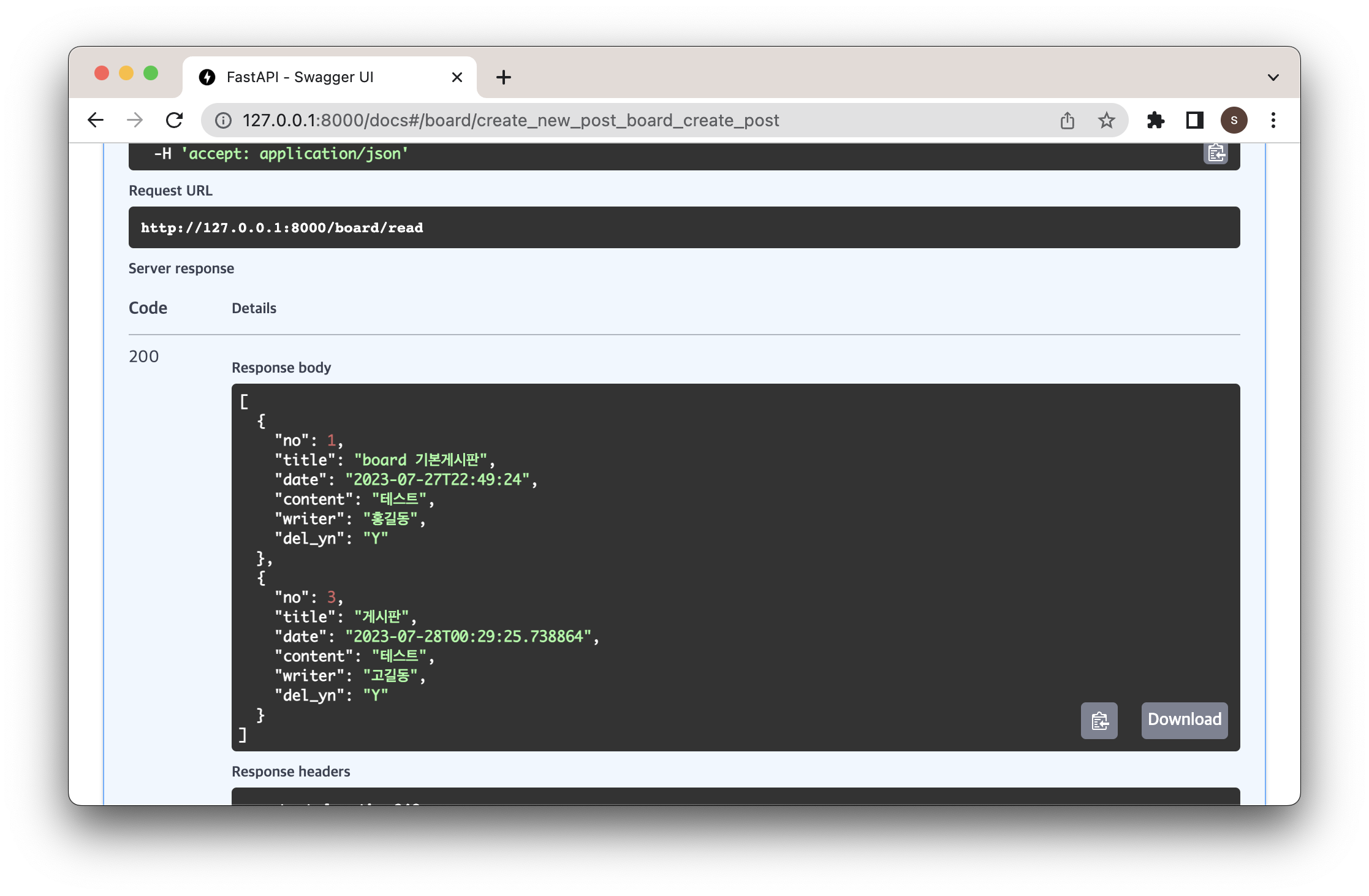Download the response body
The image size is (1369, 896).
click(1184, 720)
